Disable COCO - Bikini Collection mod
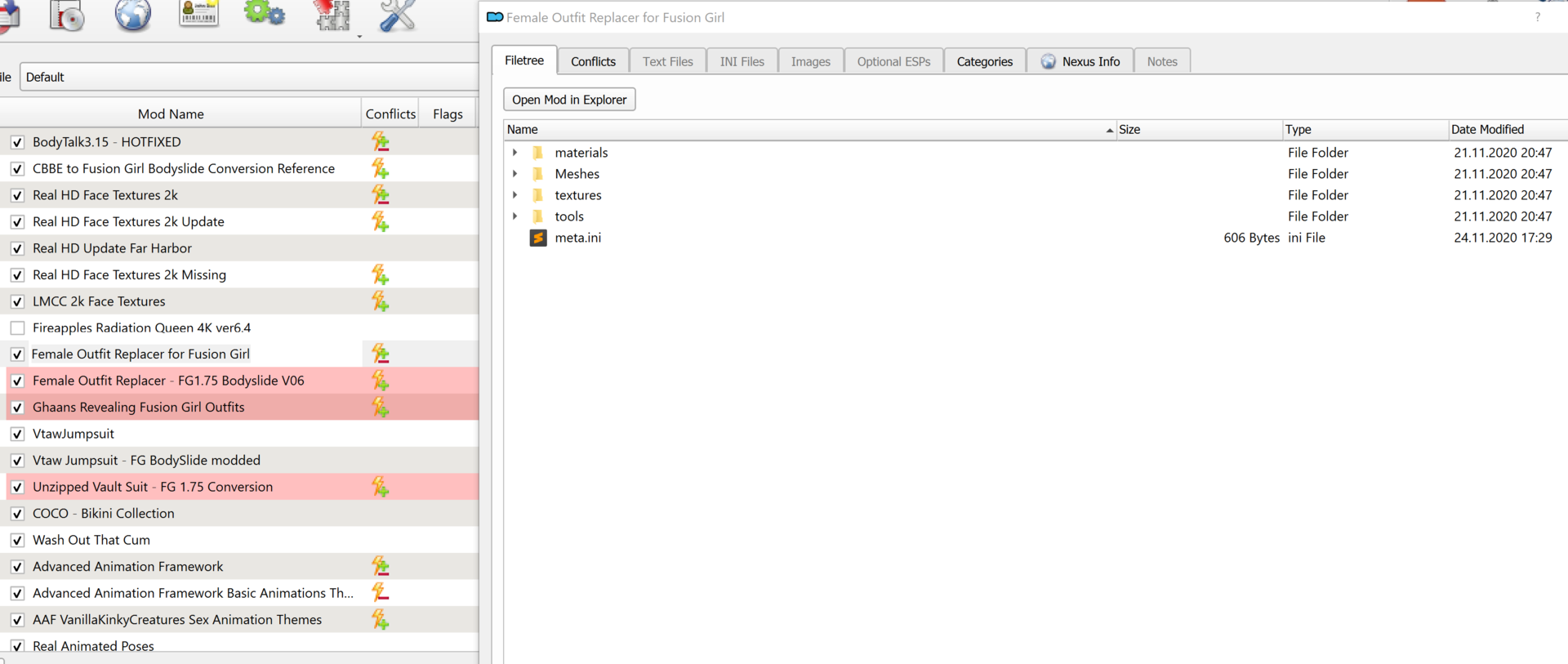This screenshot has width=1568, height=664. (x=17, y=514)
